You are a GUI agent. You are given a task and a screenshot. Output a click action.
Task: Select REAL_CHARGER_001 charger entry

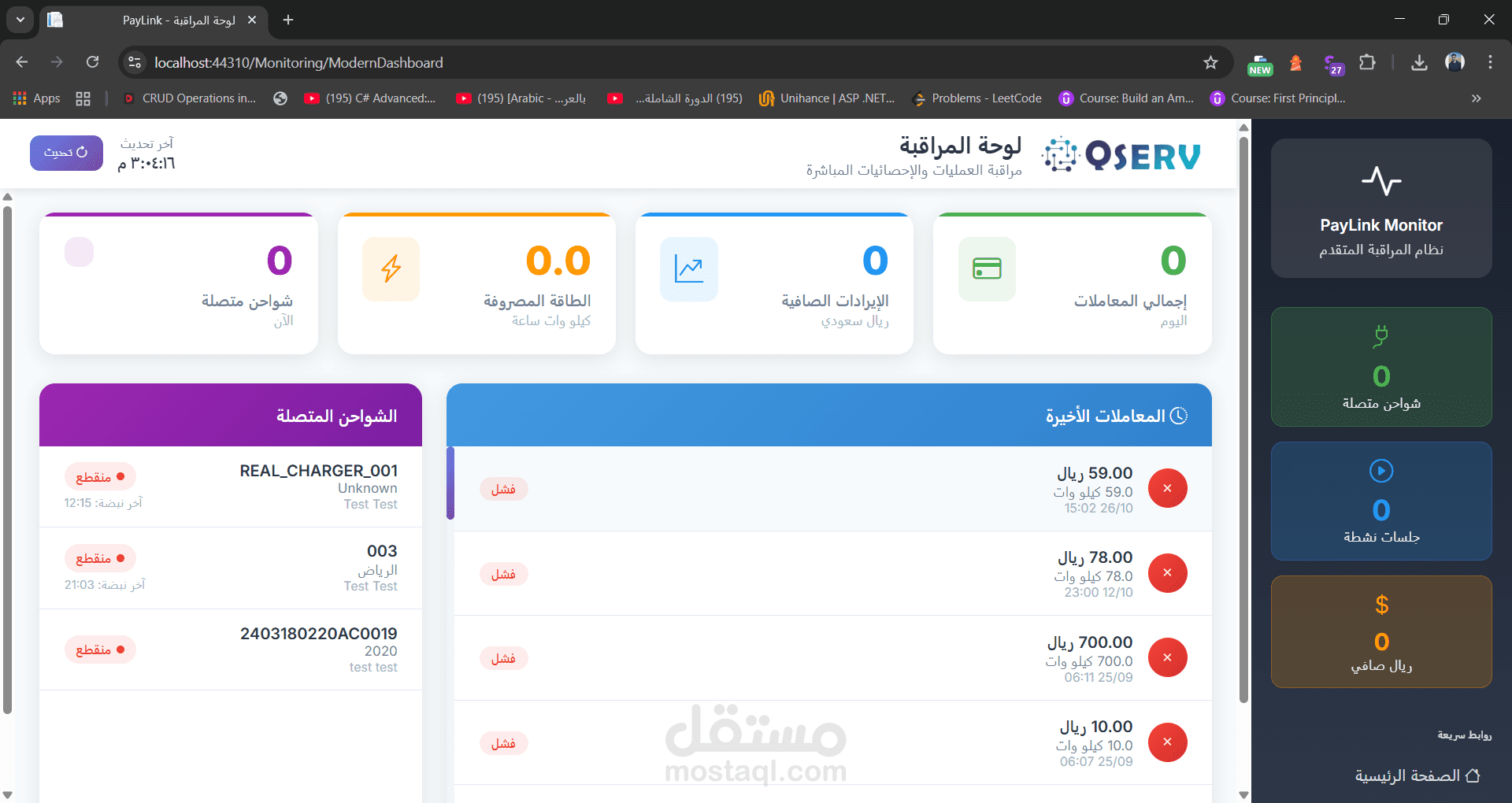231,487
